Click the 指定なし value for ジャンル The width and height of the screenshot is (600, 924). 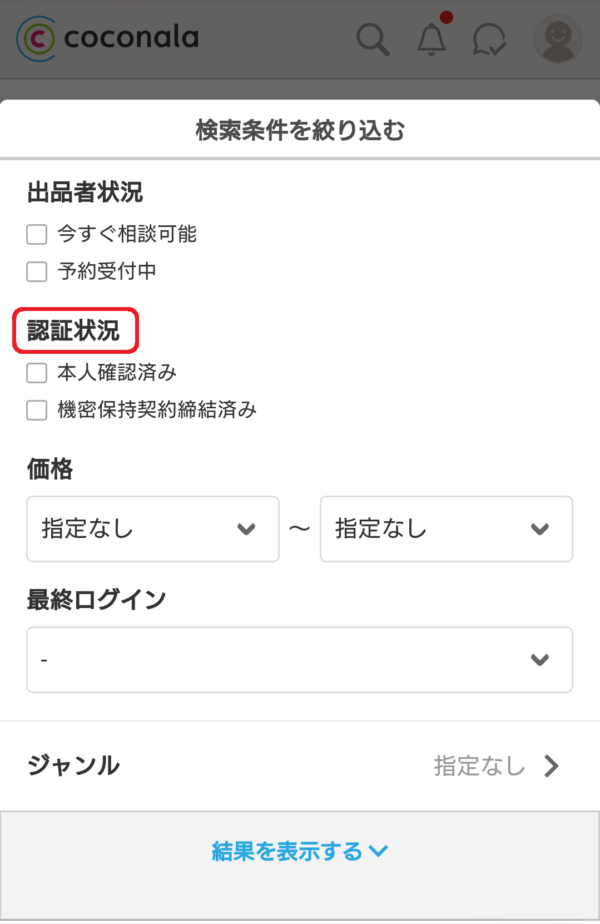(x=479, y=766)
